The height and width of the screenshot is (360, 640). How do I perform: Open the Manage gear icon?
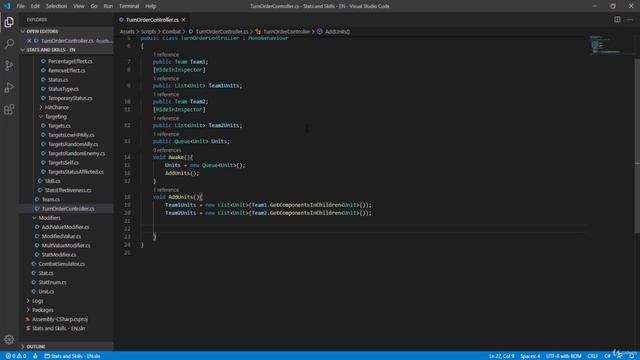tap(9, 339)
